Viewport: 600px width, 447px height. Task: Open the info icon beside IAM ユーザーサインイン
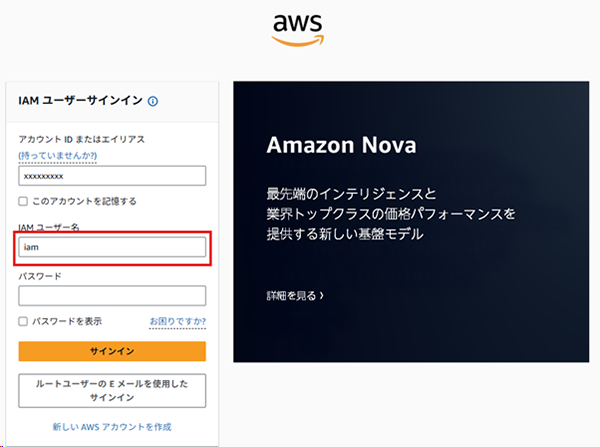tap(153, 101)
